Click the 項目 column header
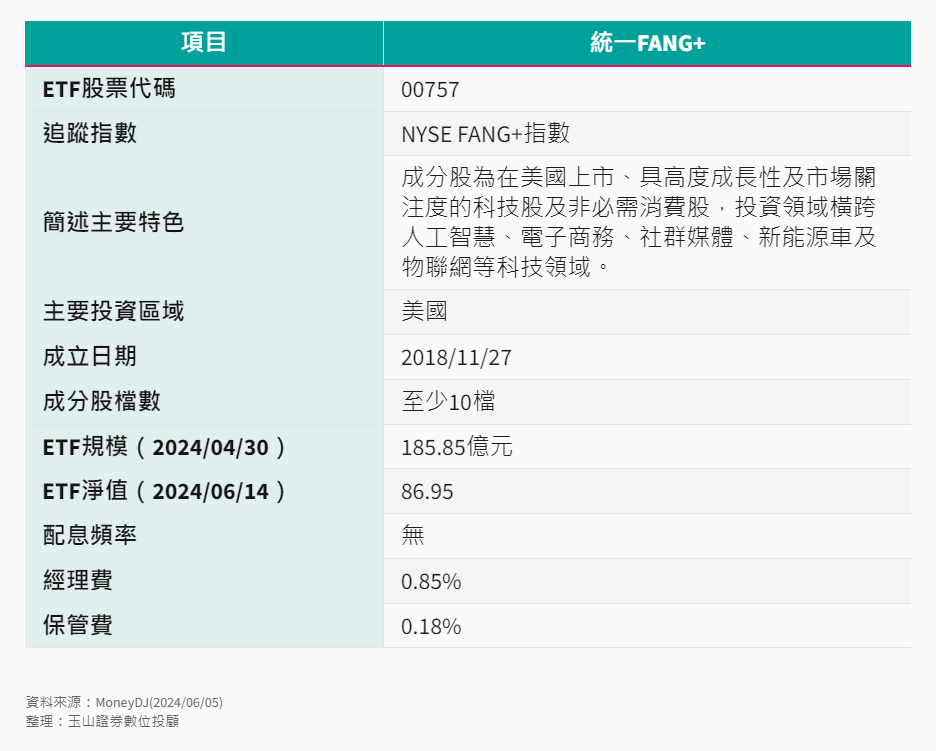 [204, 42]
